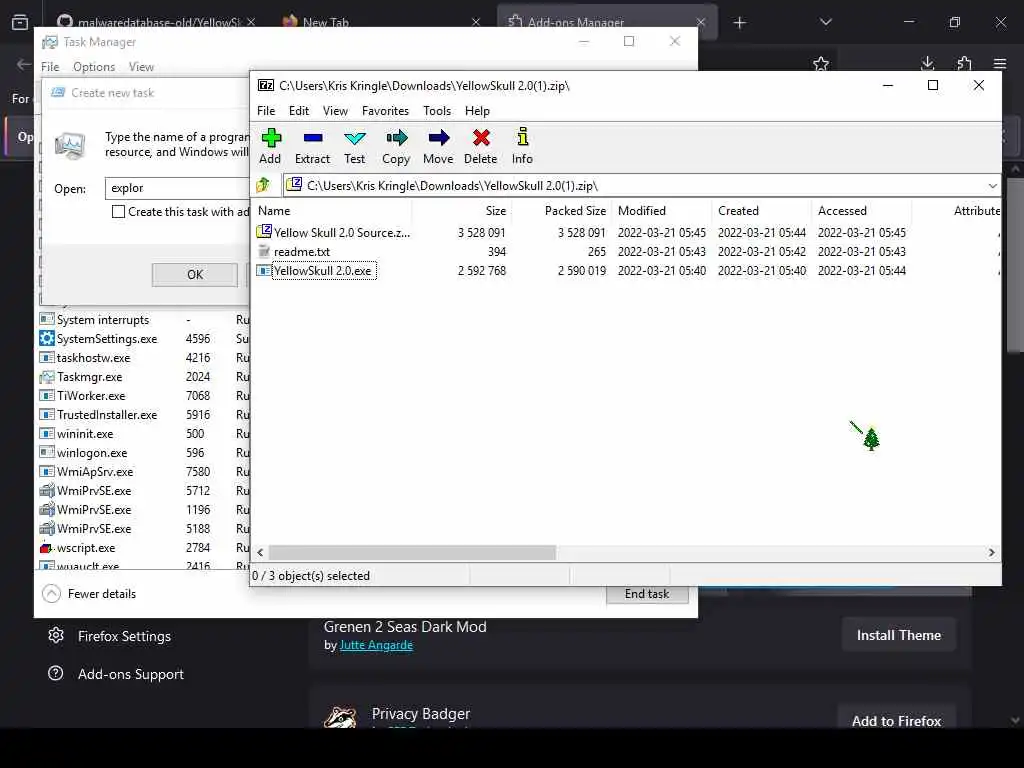Select the Taskmgr.exe process row

[144, 377]
